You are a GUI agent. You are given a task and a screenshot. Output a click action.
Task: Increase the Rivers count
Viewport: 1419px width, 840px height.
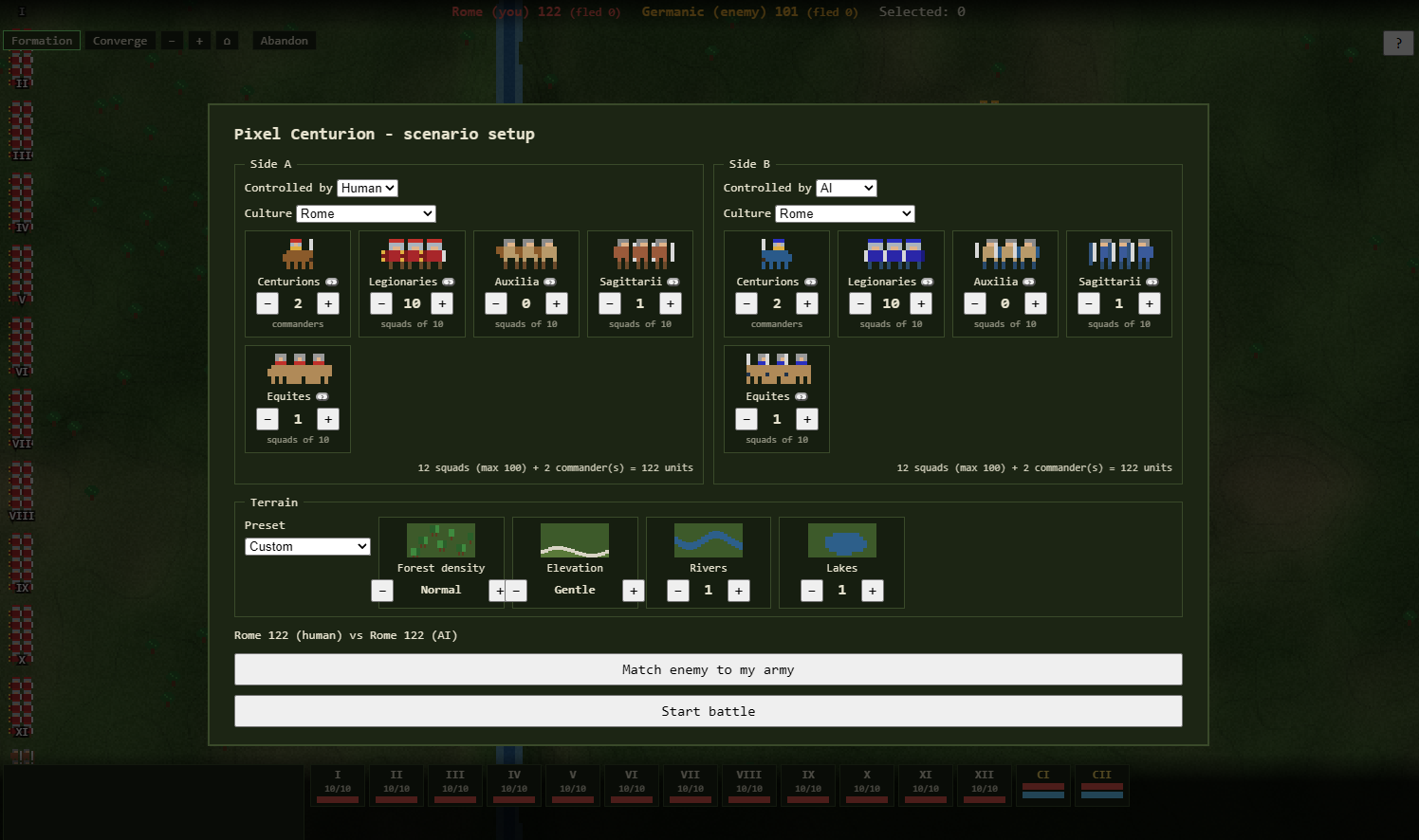(x=739, y=591)
